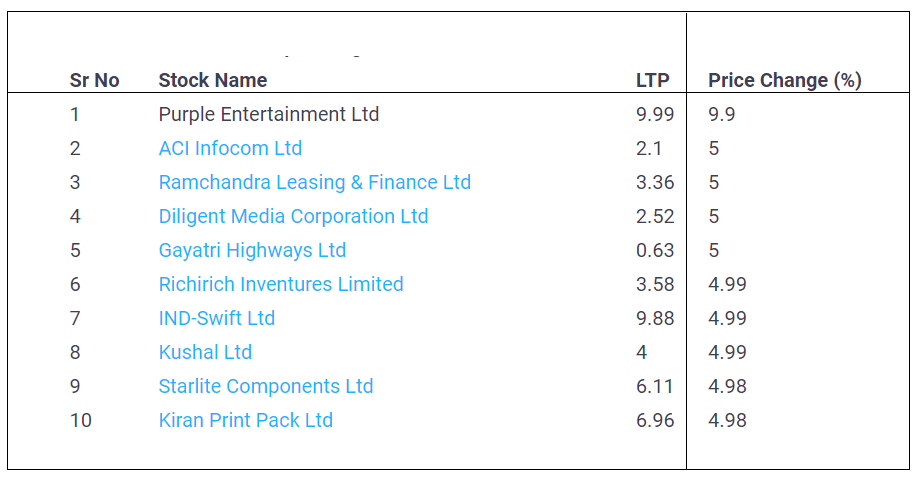Click the Price Change (%) column header
The height and width of the screenshot is (478, 919).
point(784,80)
